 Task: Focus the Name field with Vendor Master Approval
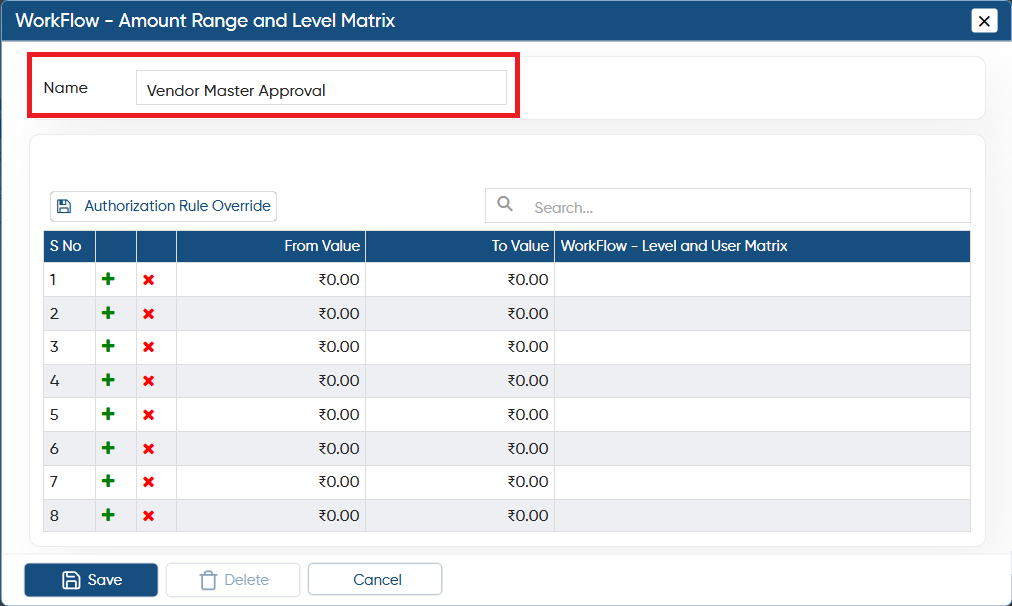point(321,88)
